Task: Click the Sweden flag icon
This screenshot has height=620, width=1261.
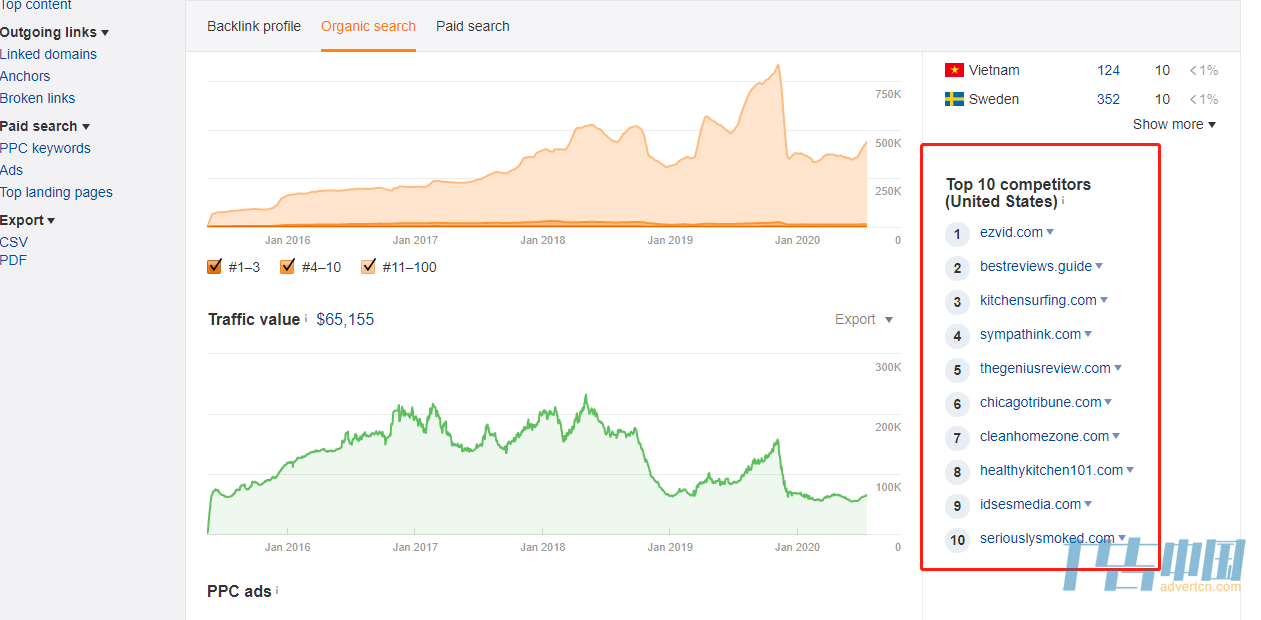Action: (x=954, y=99)
